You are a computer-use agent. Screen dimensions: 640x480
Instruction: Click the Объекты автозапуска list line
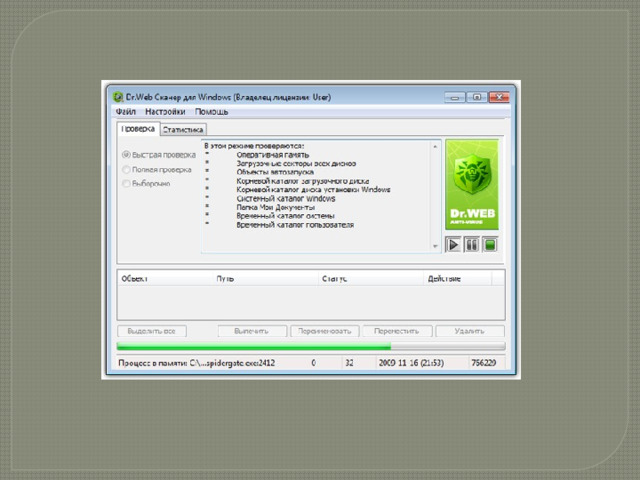[x=275, y=172]
